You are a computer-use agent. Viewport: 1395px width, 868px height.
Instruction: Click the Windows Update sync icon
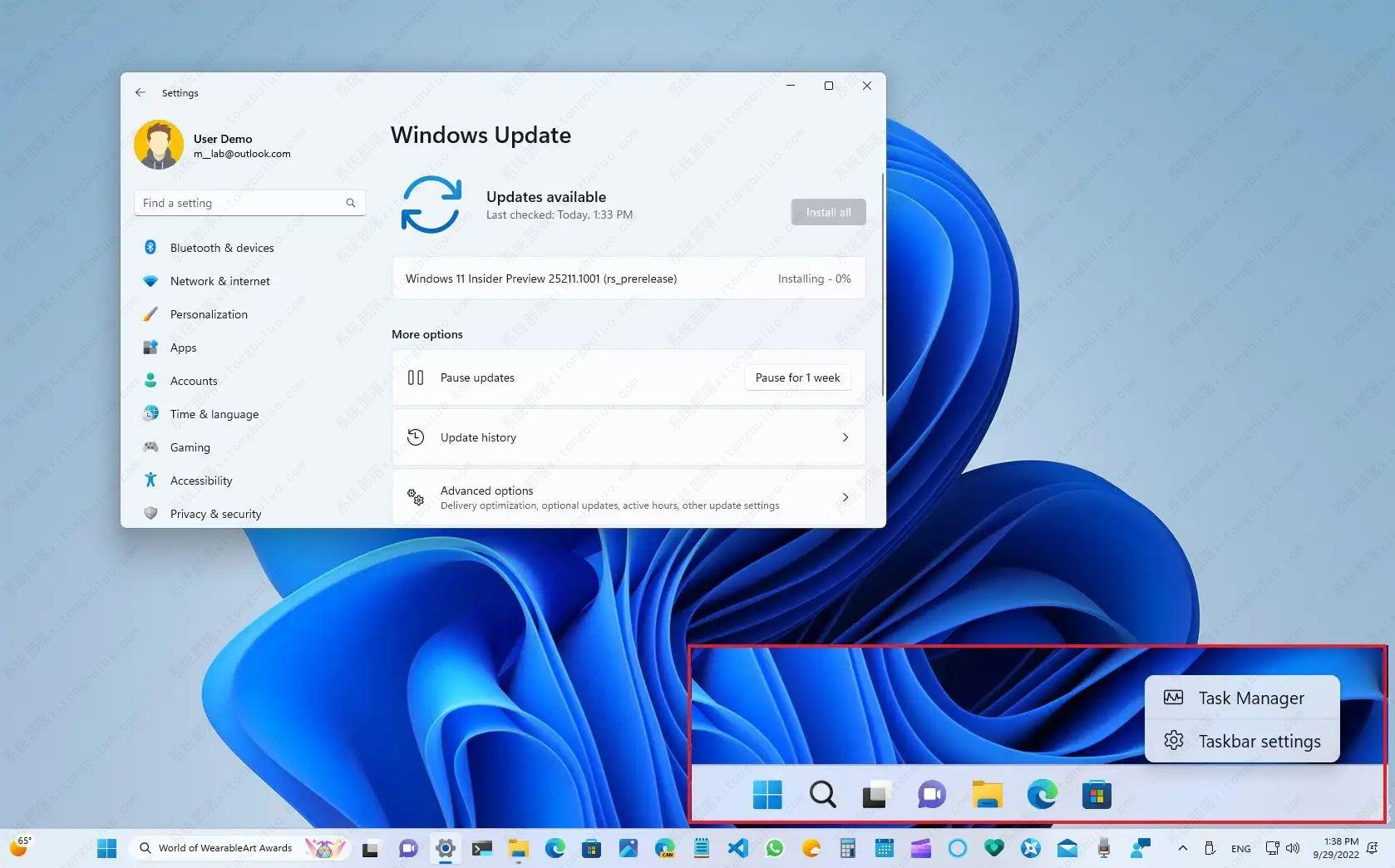point(431,205)
